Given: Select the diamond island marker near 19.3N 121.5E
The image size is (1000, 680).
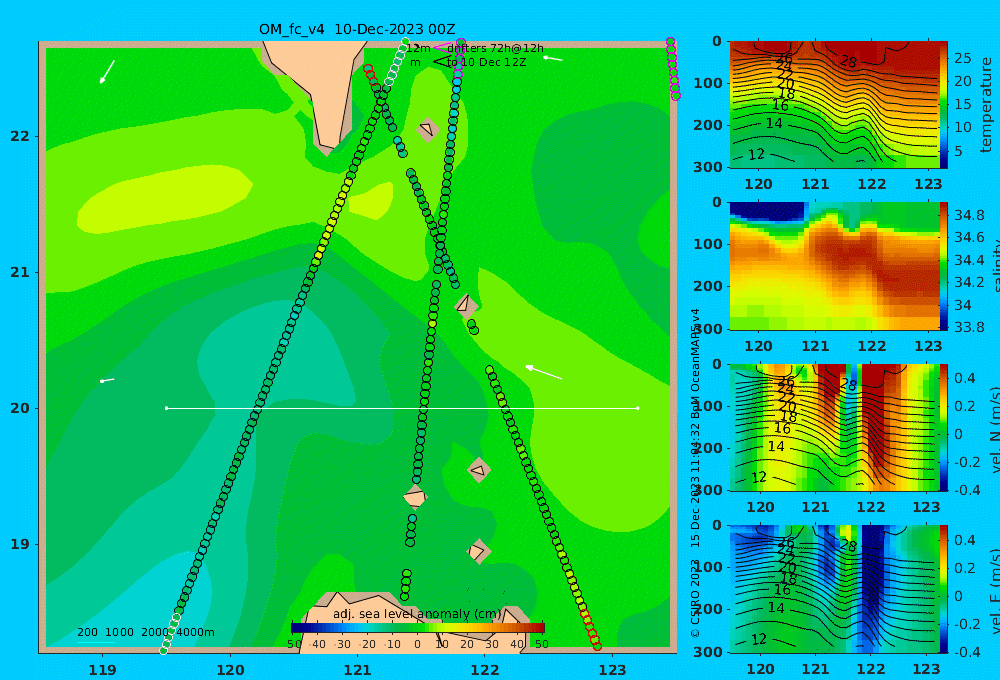Looking at the screenshot, I should coord(415,497).
